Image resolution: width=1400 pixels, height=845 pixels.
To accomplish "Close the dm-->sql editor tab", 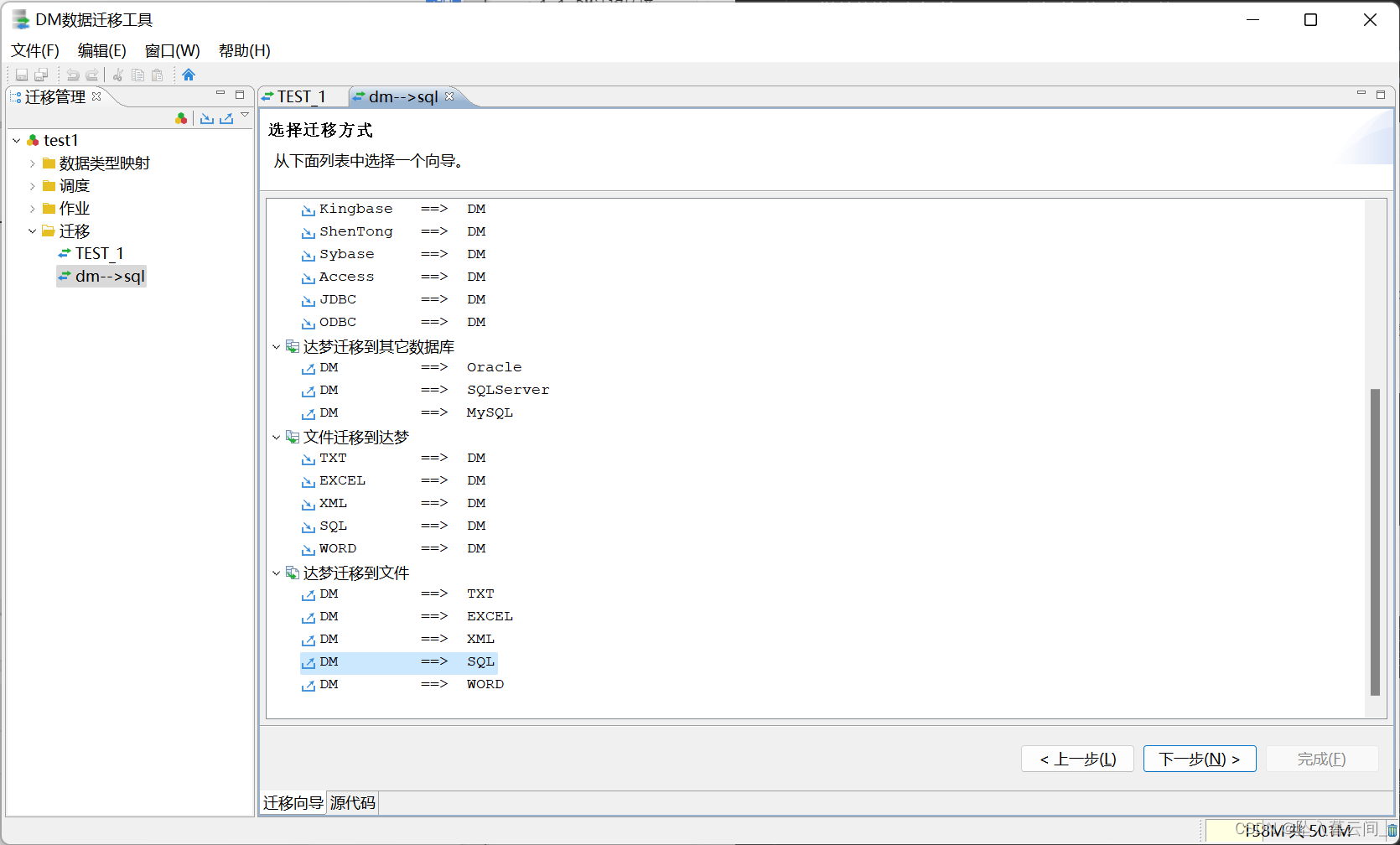I will click(449, 96).
